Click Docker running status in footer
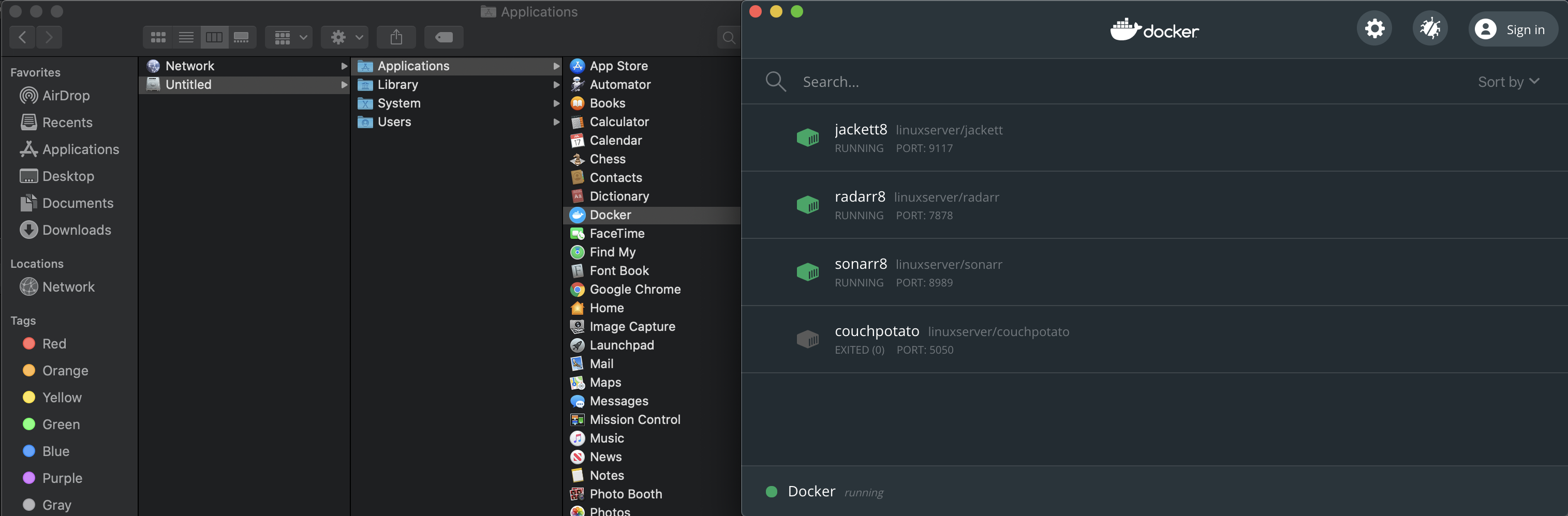Image resolution: width=1568 pixels, height=516 pixels. click(825, 492)
